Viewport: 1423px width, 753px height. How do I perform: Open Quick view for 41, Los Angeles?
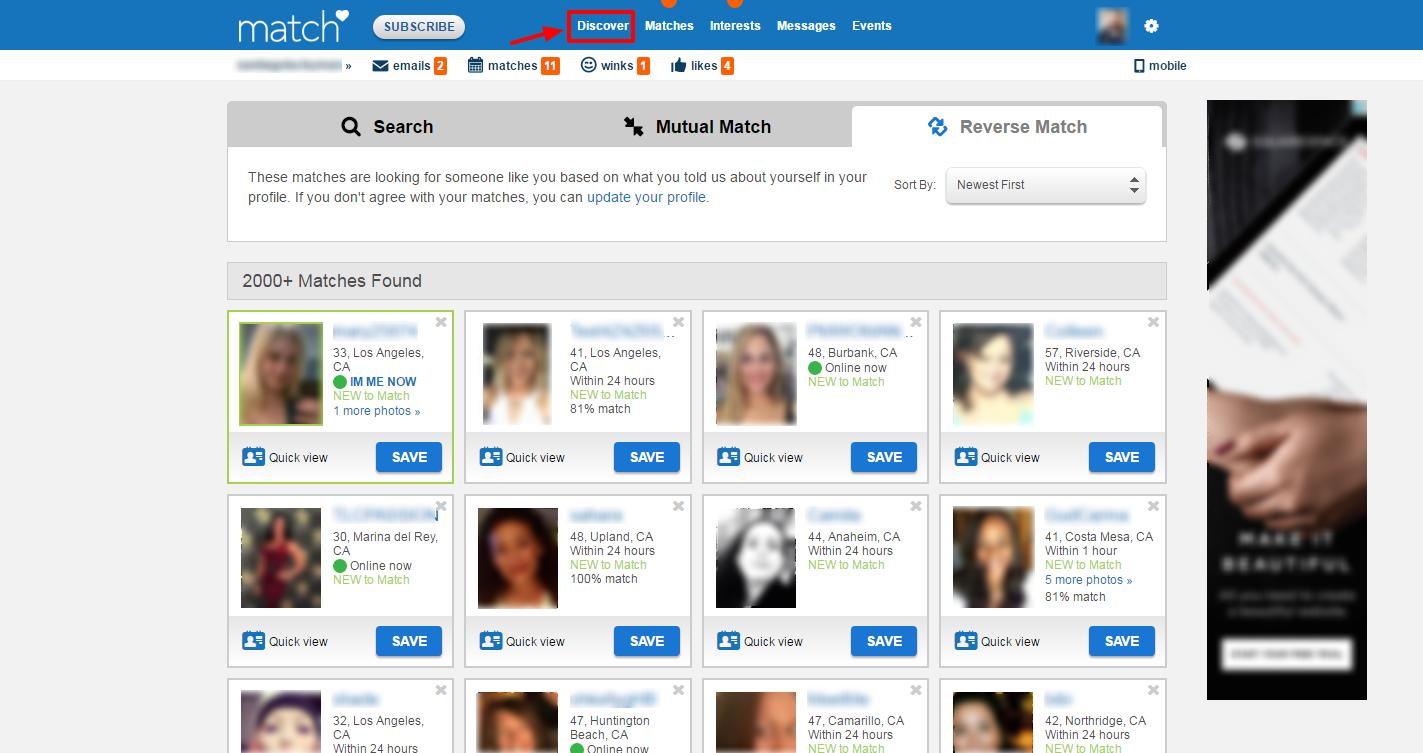pos(522,457)
